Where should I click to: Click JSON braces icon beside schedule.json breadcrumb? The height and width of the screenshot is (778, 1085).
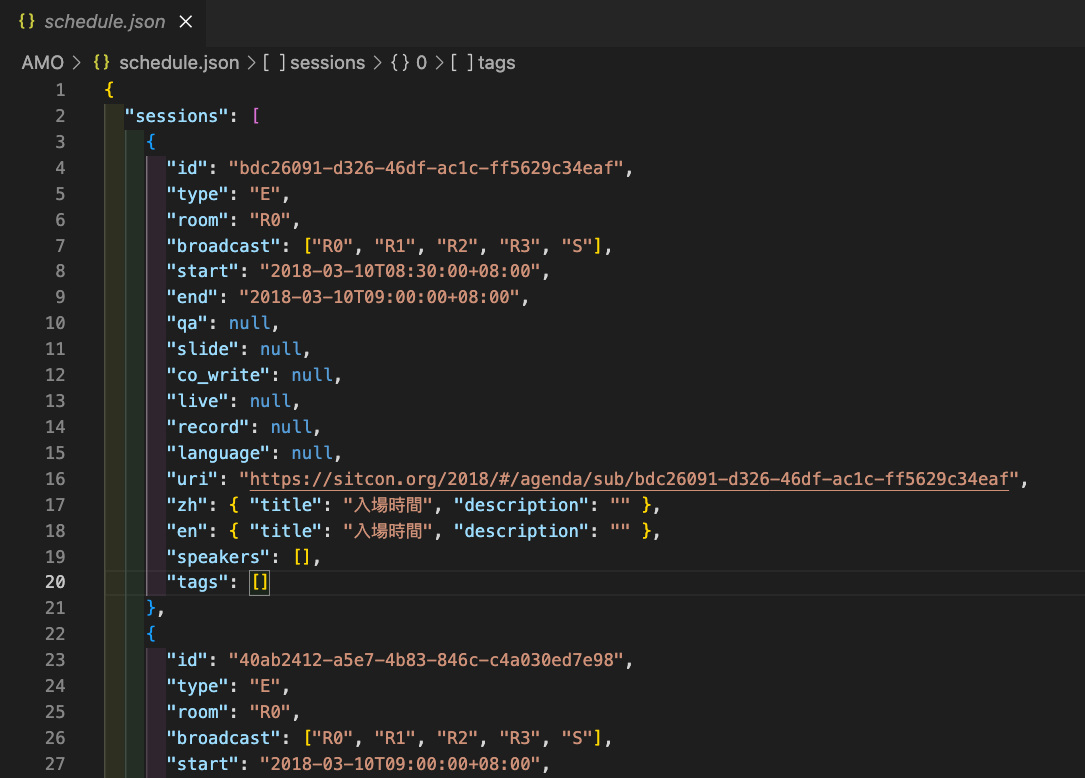(x=101, y=62)
